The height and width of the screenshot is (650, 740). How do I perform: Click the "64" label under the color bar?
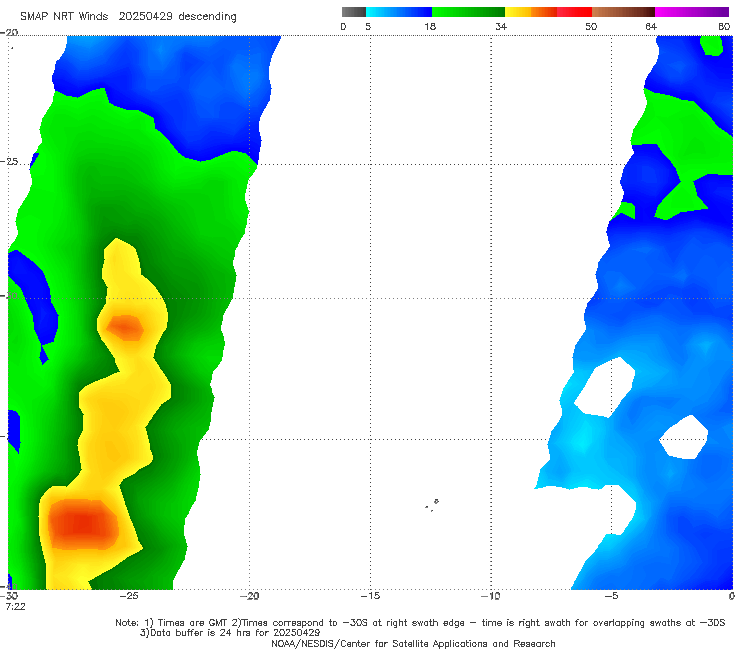[651, 27]
